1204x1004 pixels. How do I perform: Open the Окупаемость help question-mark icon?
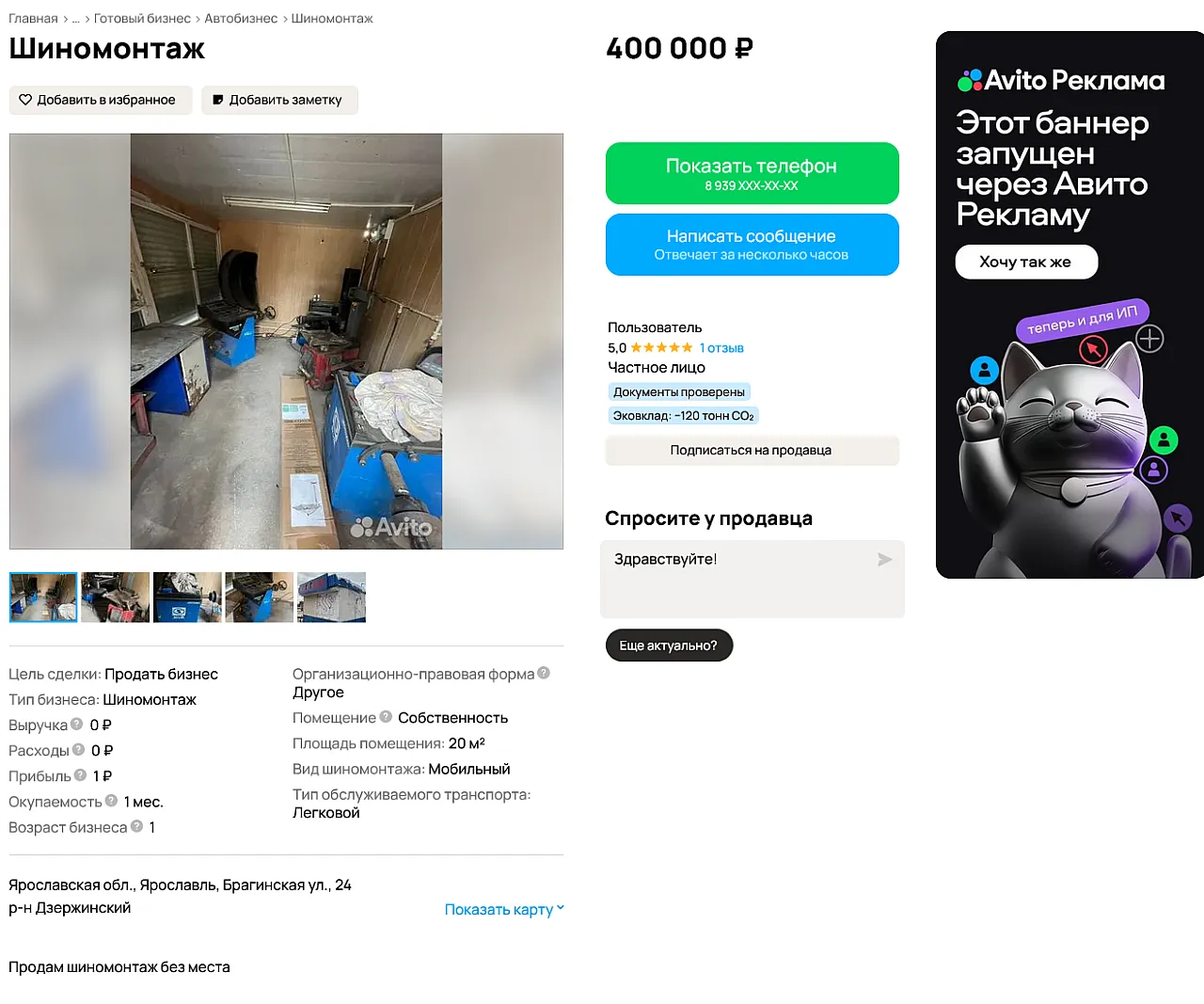(112, 801)
